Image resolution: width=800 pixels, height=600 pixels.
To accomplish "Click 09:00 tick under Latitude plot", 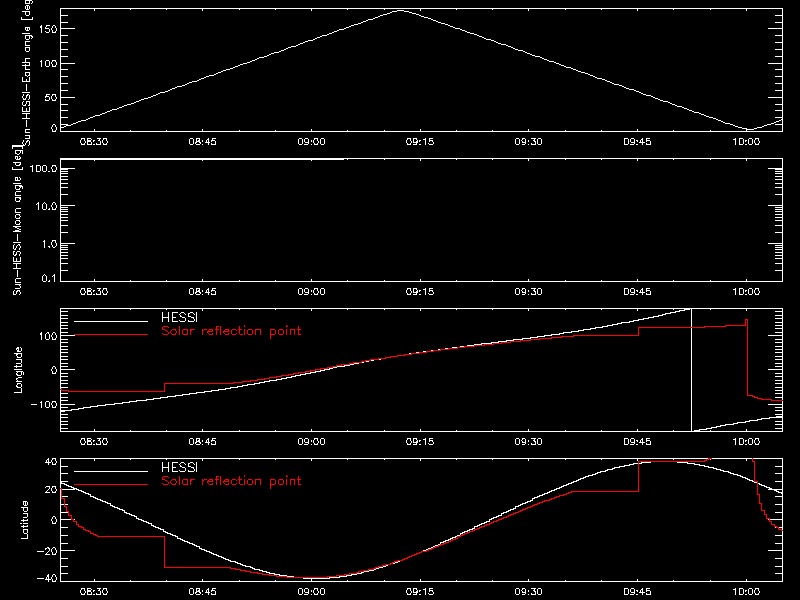I will coord(311,591).
